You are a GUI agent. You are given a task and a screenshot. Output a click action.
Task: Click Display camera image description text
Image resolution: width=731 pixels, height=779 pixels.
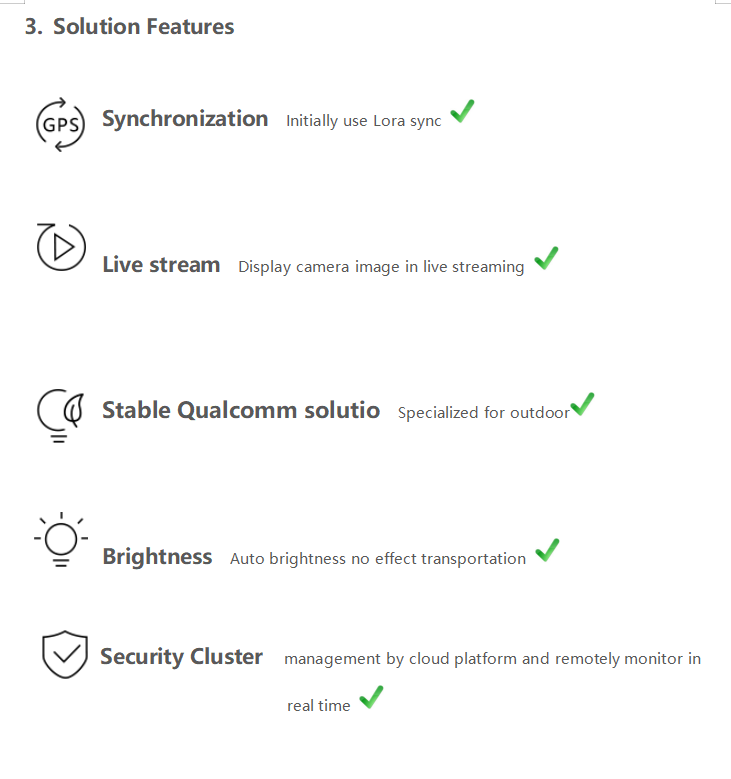coord(381,267)
